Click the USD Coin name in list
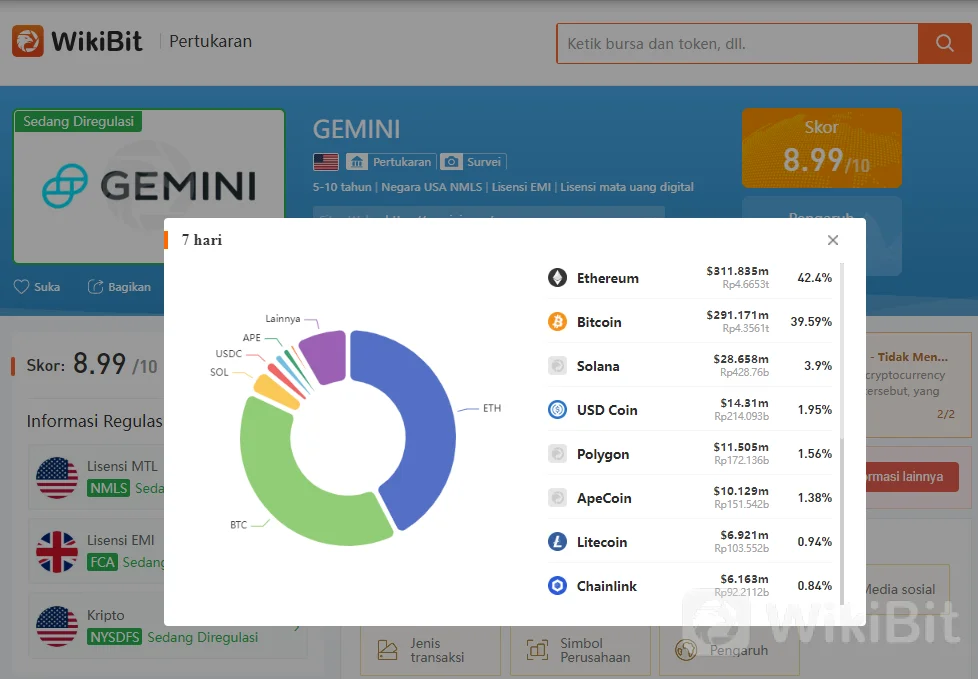 point(607,410)
